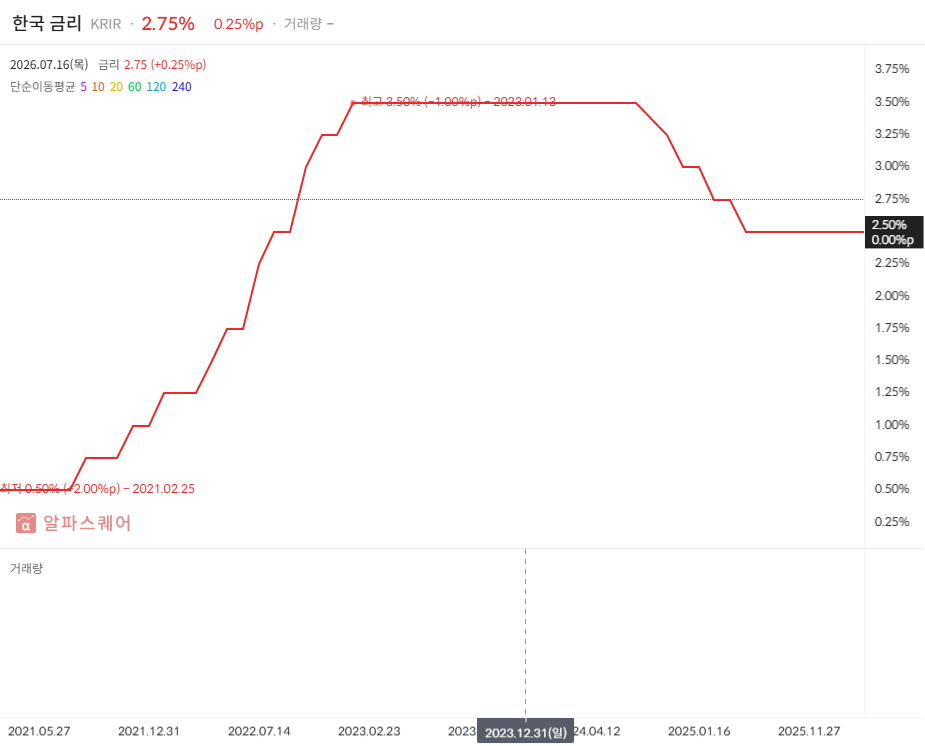
Task: Click the 최고 3.50% high annotation
Action: pyautogui.click(x=458, y=102)
